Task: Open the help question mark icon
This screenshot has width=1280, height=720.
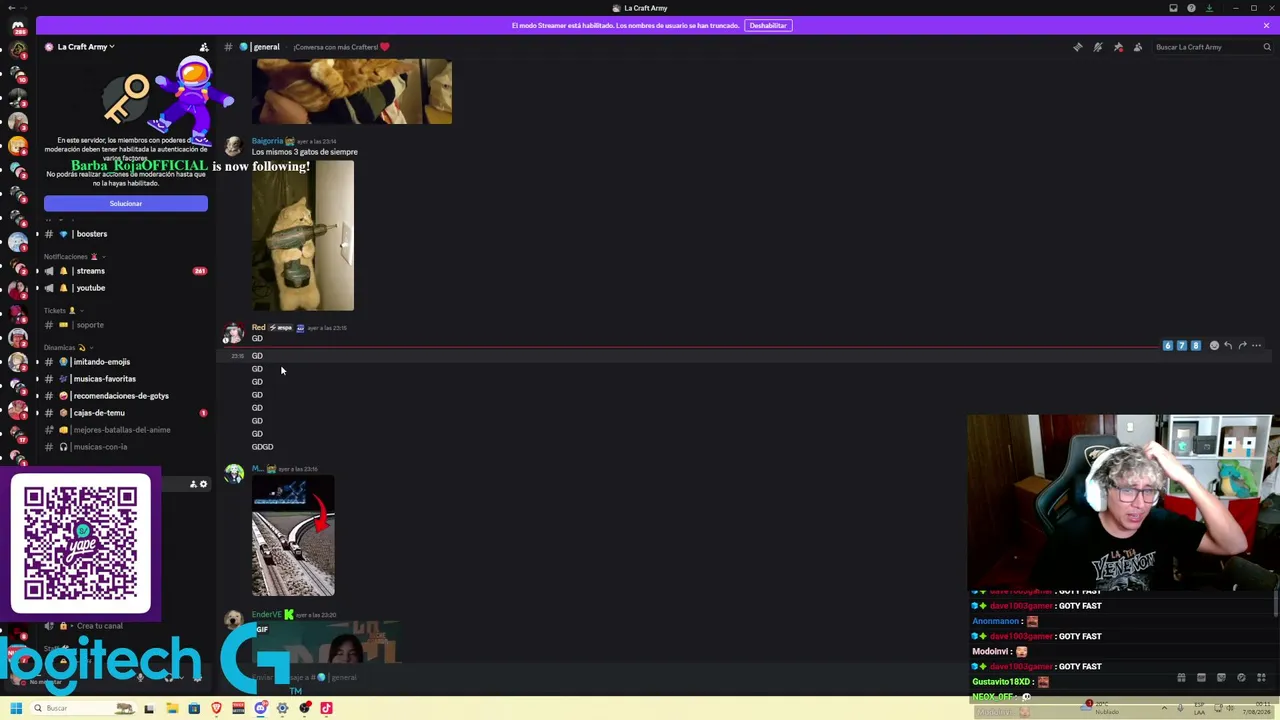Action: (1191, 8)
